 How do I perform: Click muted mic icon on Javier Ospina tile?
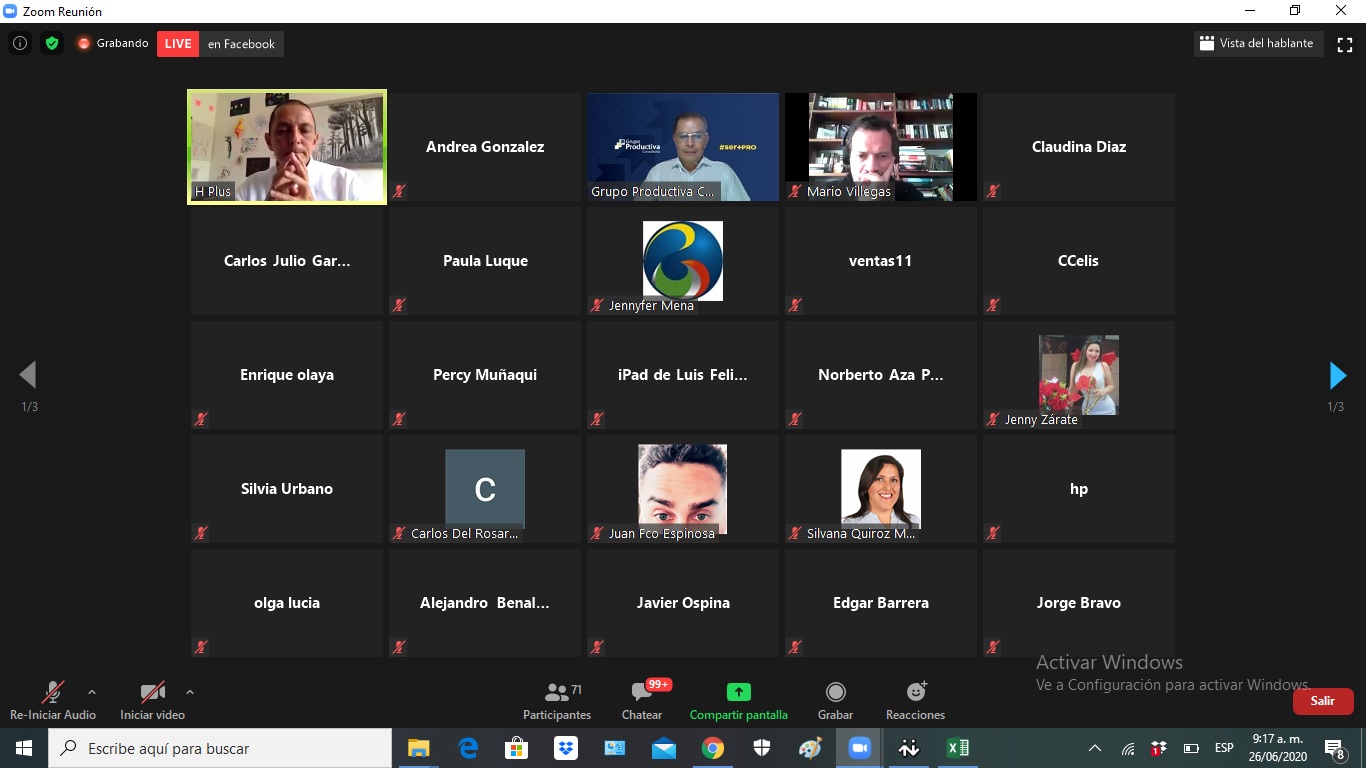click(x=597, y=647)
